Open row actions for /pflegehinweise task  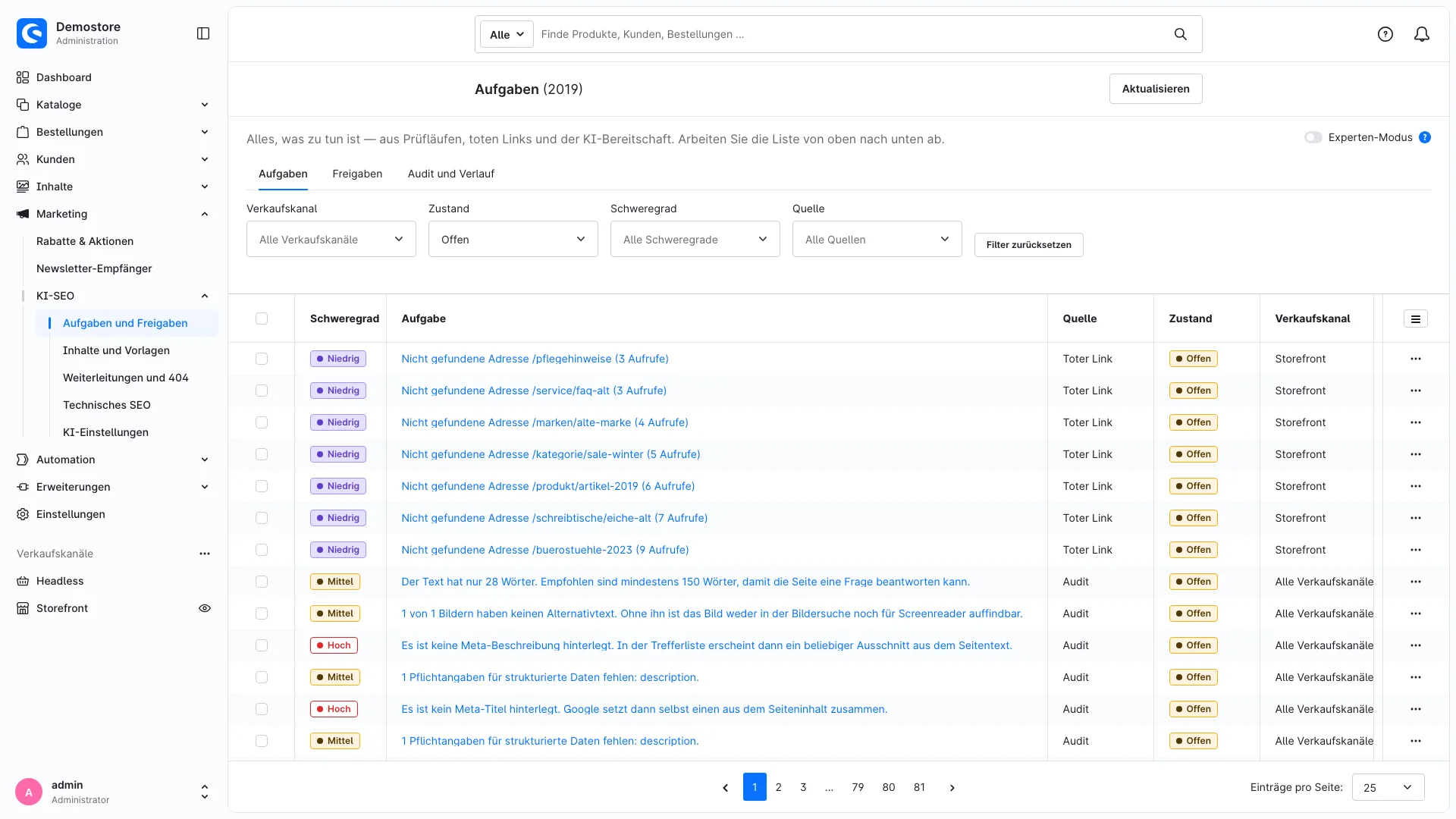1416,359
